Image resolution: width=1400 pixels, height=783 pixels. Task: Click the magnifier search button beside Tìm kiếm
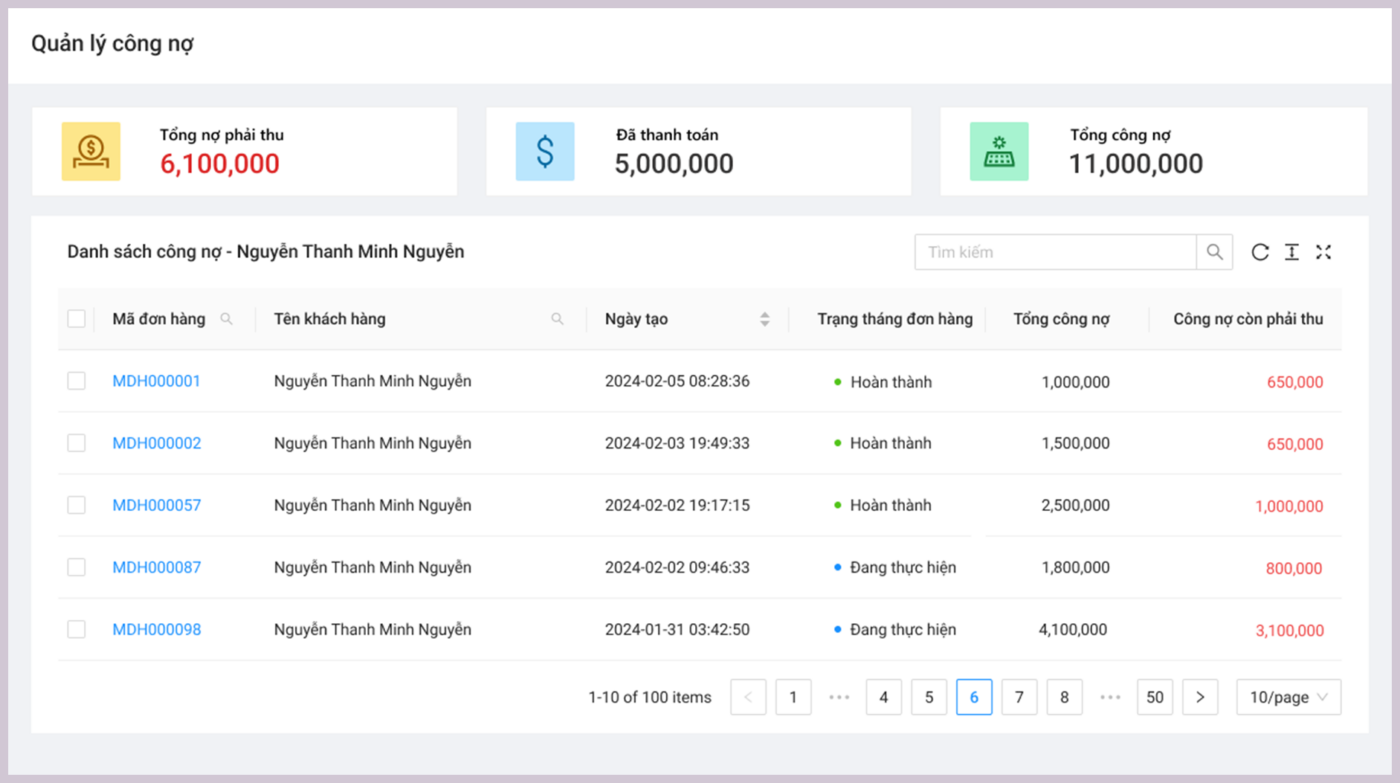(x=1215, y=252)
